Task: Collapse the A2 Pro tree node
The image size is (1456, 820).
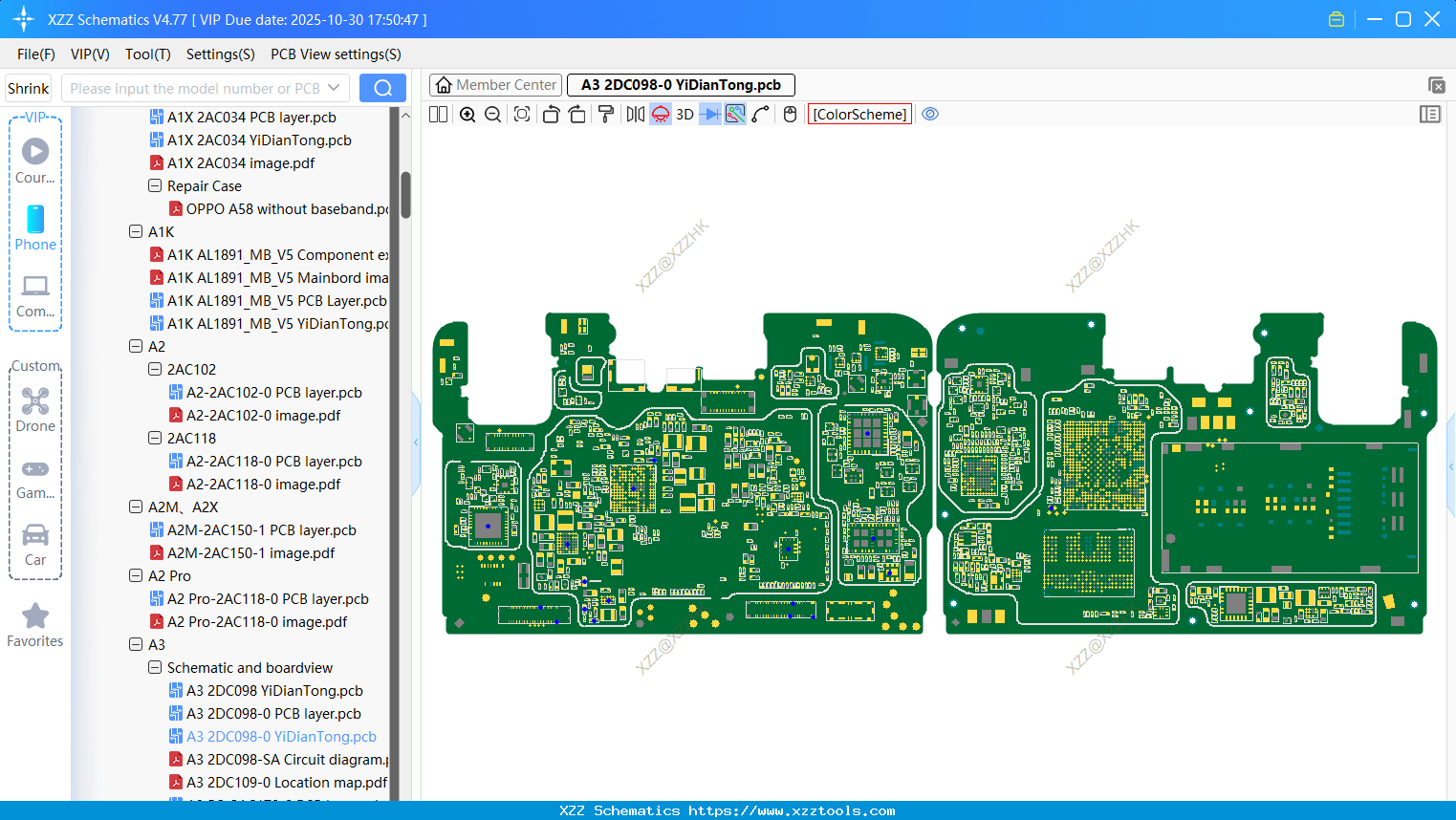Action: click(x=135, y=575)
